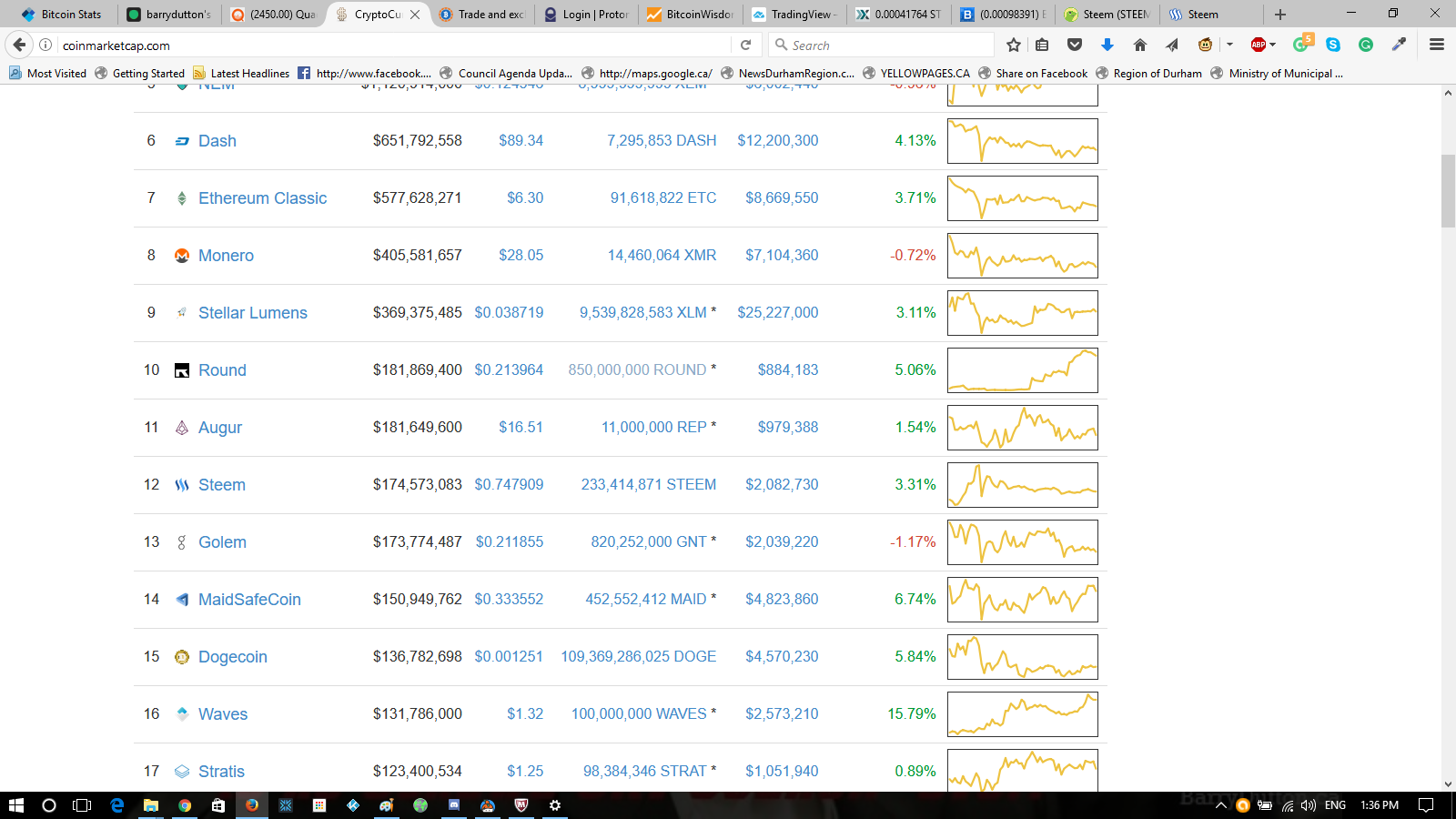Screen dimensions: 1456x819
Task: Click the Waves 7-day price graph
Action: (1023, 714)
